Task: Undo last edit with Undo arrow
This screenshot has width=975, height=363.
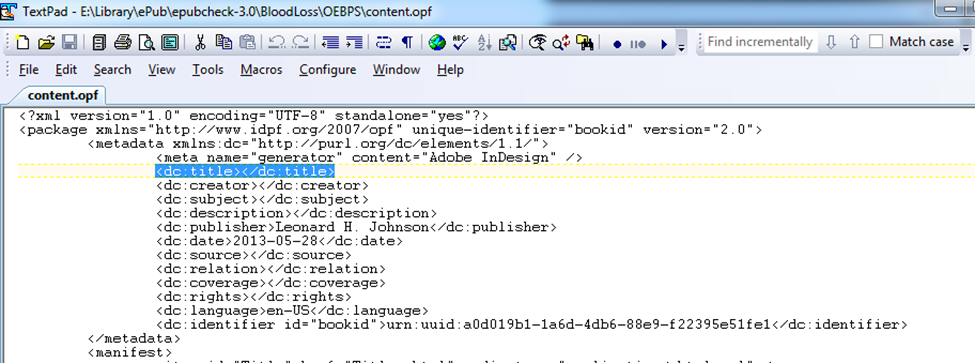Action: pos(277,42)
